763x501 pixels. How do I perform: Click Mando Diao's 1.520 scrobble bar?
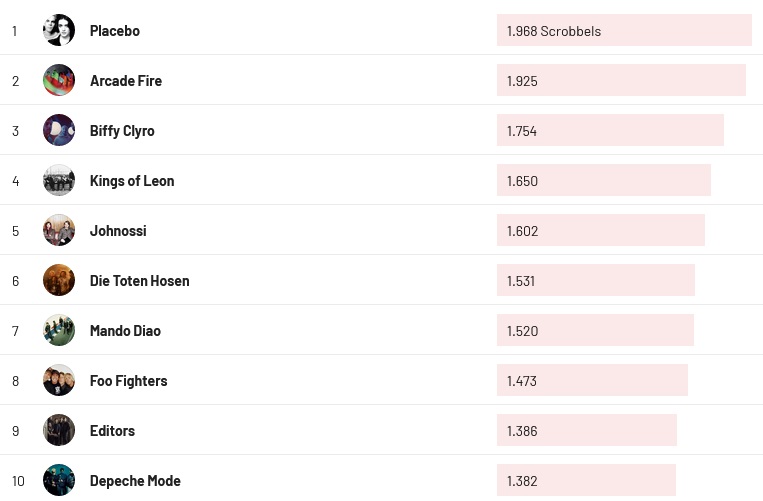tap(595, 330)
